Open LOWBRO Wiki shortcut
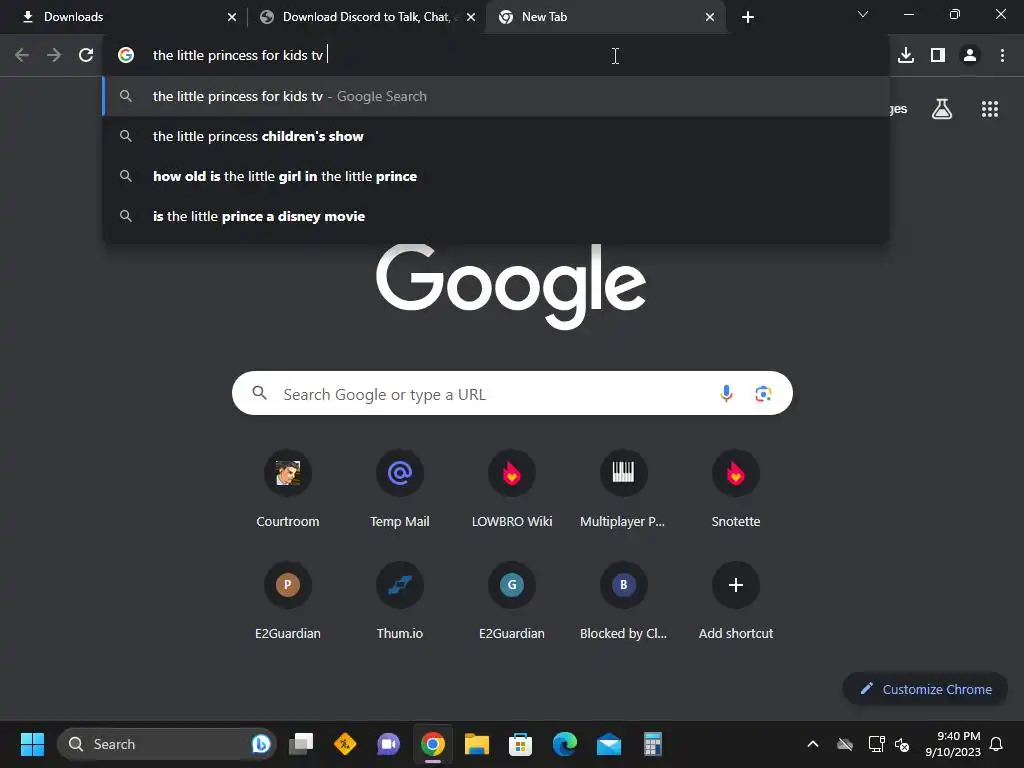The height and width of the screenshot is (768, 1024). (512, 488)
